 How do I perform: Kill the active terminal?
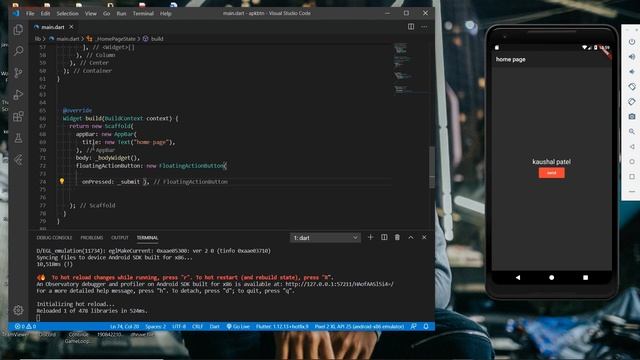click(397, 237)
